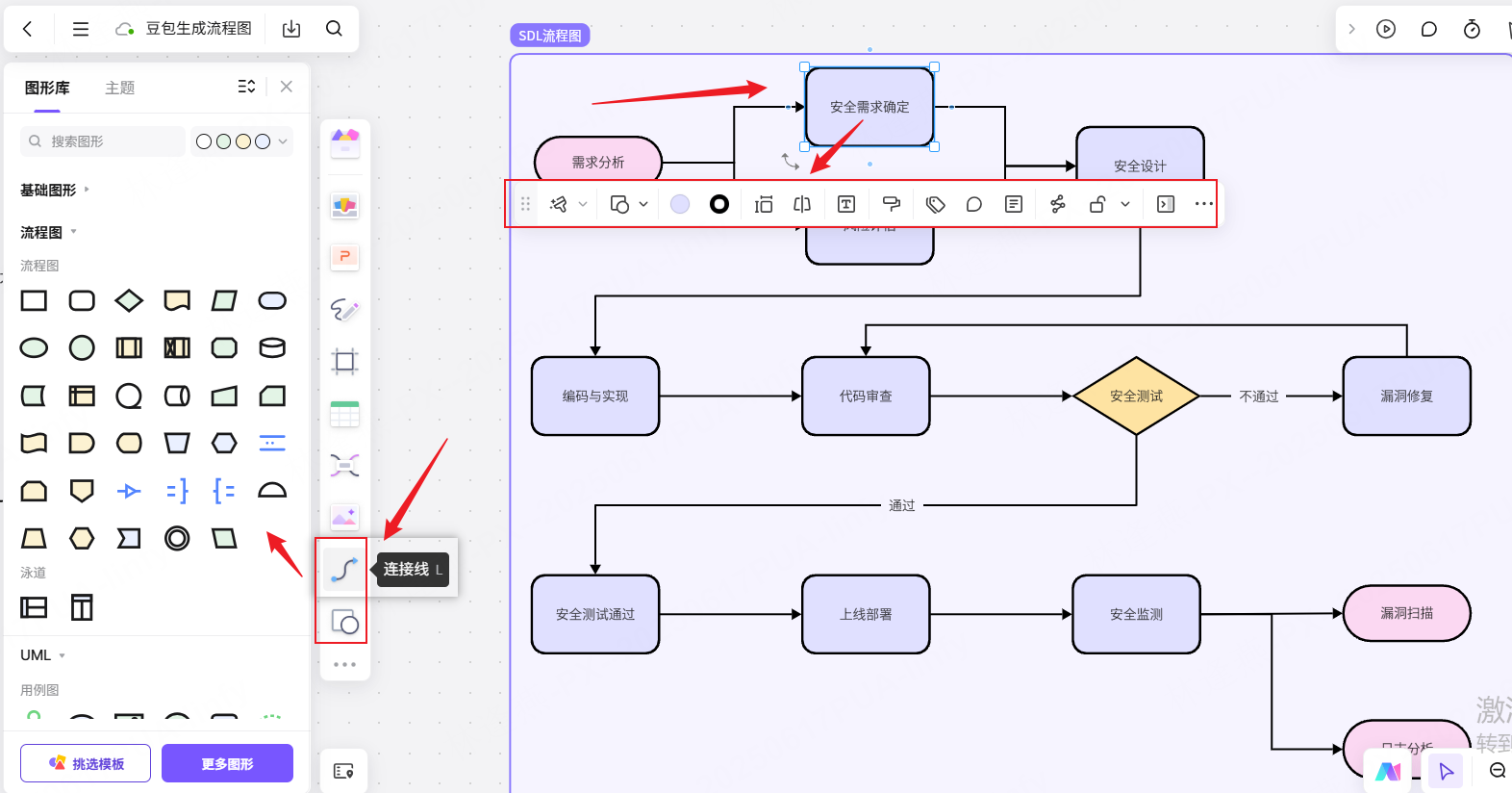Open search with the magnifier icon

(334, 29)
